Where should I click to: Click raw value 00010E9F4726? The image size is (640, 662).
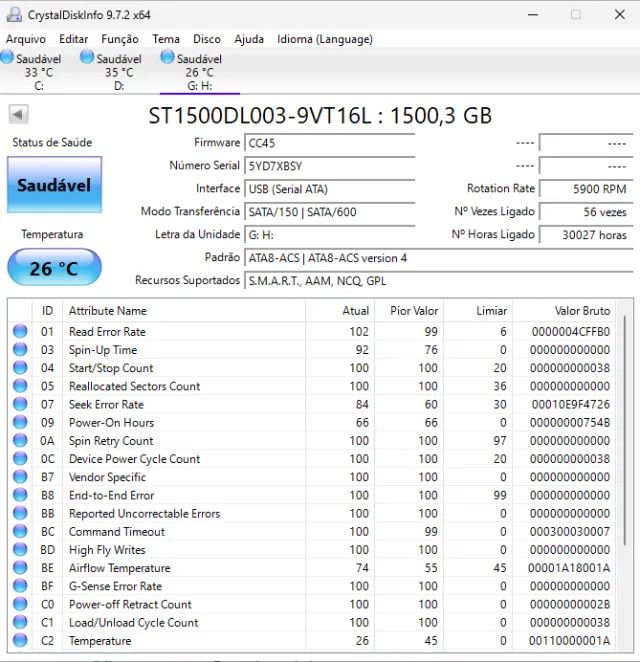[x=571, y=404]
